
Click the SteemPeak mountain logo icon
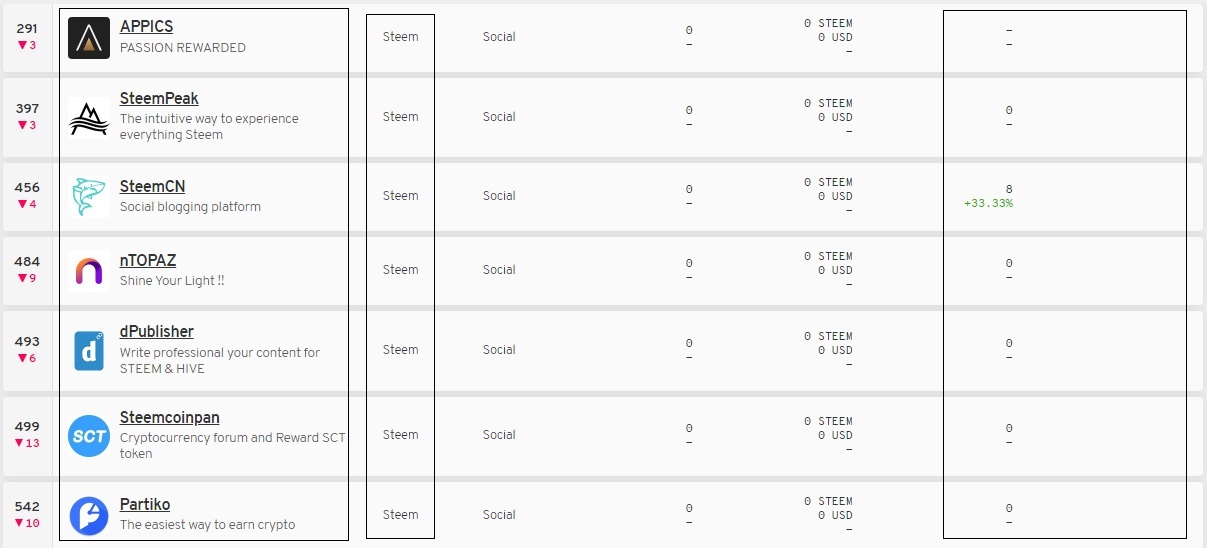89,117
